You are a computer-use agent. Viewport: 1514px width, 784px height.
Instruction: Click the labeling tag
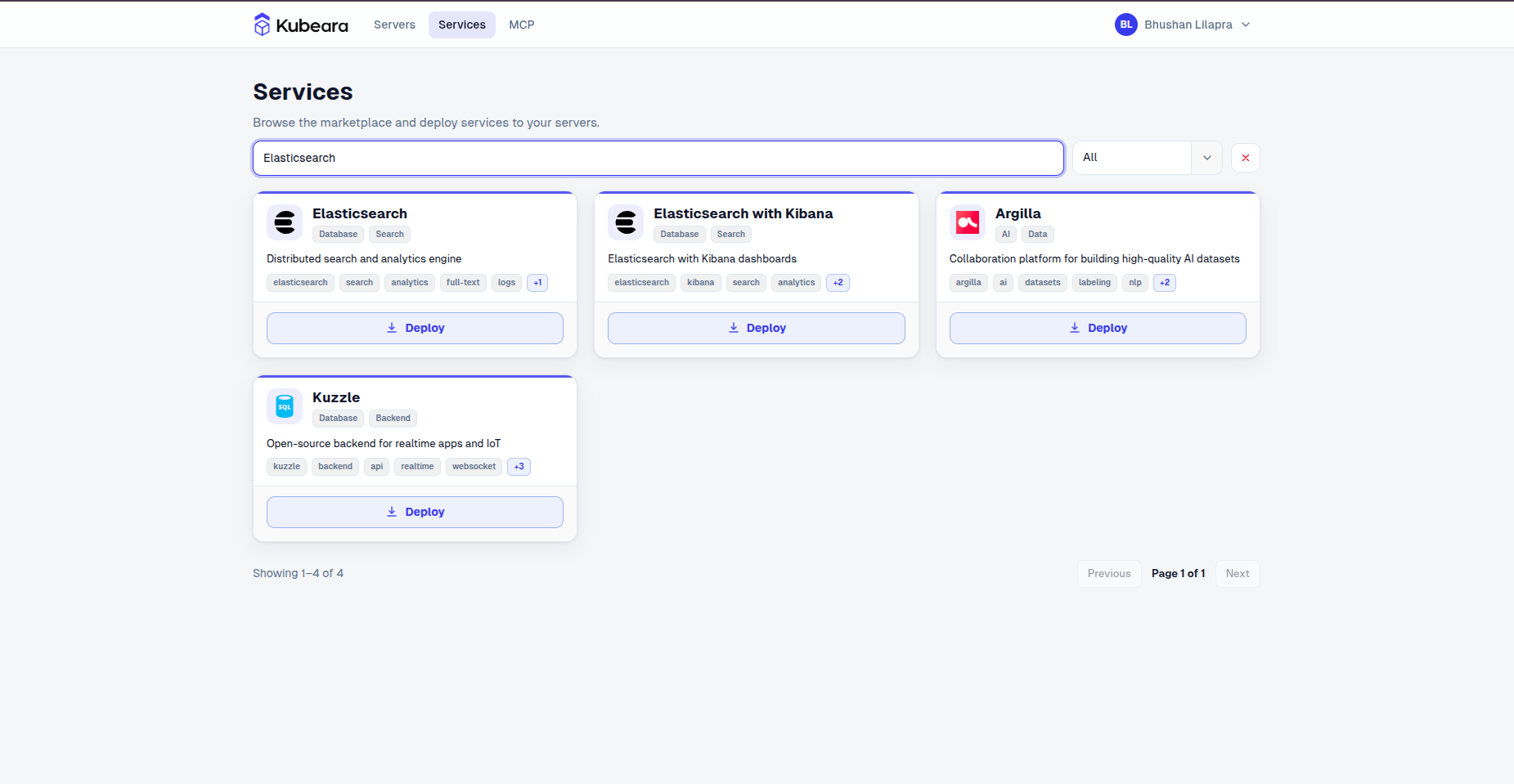(1094, 283)
